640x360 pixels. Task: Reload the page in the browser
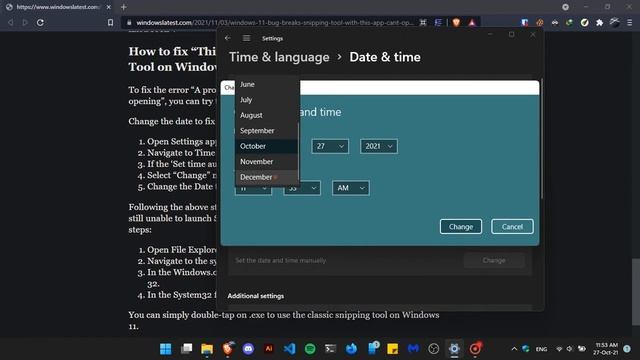[40, 22]
